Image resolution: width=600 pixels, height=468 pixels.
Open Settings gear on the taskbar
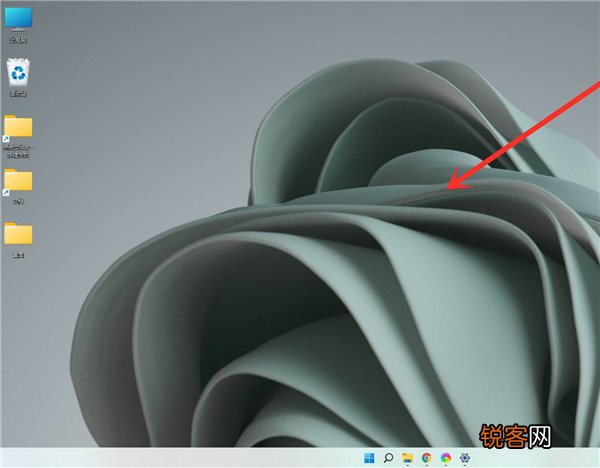pos(465,458)
